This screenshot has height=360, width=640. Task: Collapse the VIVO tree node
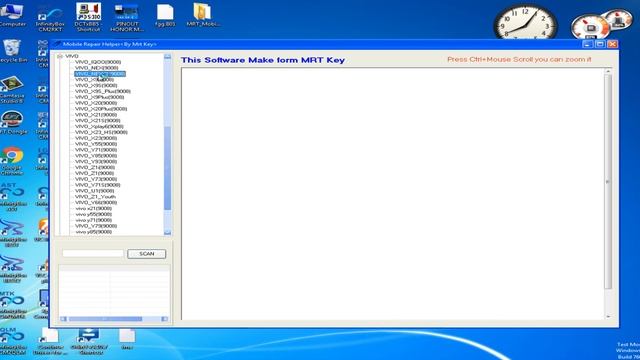point(60,56)
